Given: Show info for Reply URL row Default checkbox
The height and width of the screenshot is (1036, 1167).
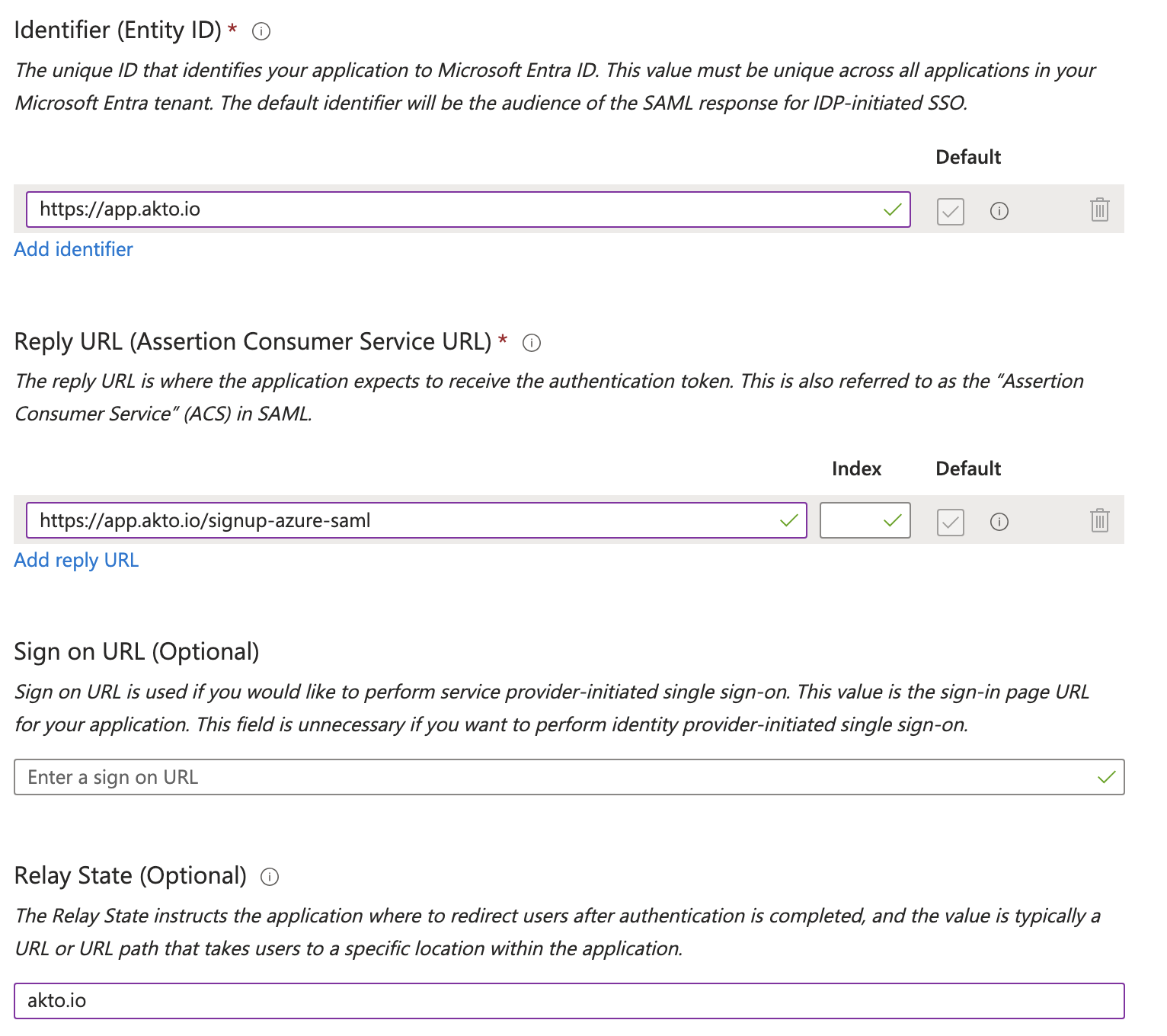Looking at the screenshot, I should pyautogui.click(x=999, y=522).
